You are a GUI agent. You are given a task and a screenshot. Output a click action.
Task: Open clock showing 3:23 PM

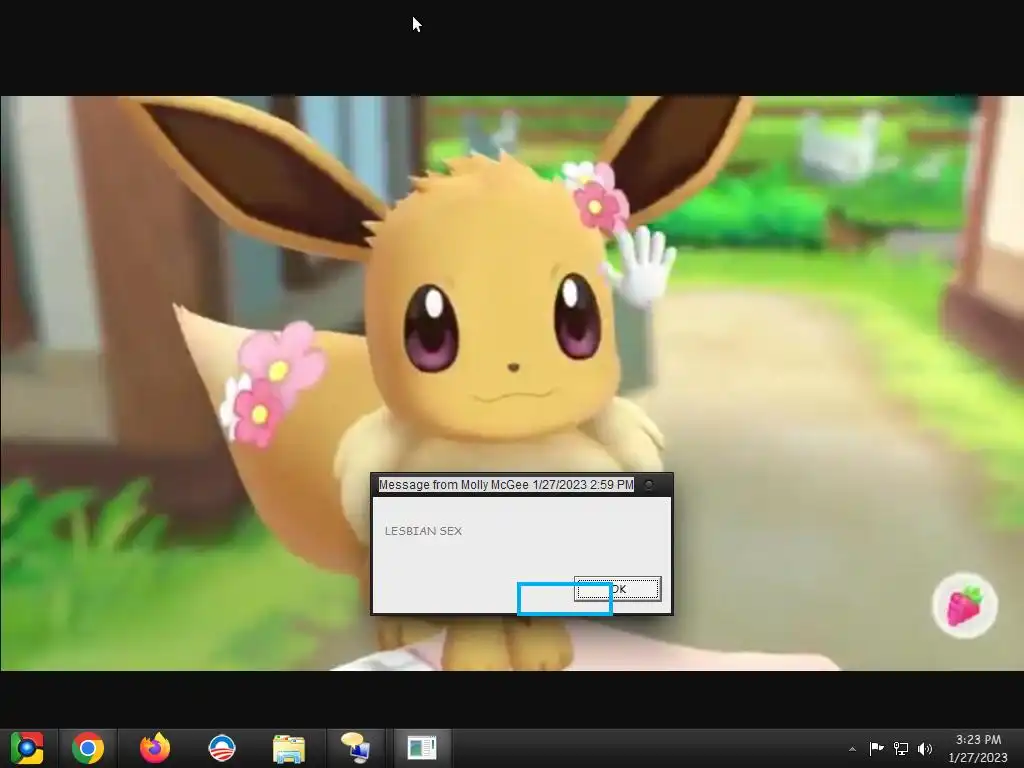(978, 748)
